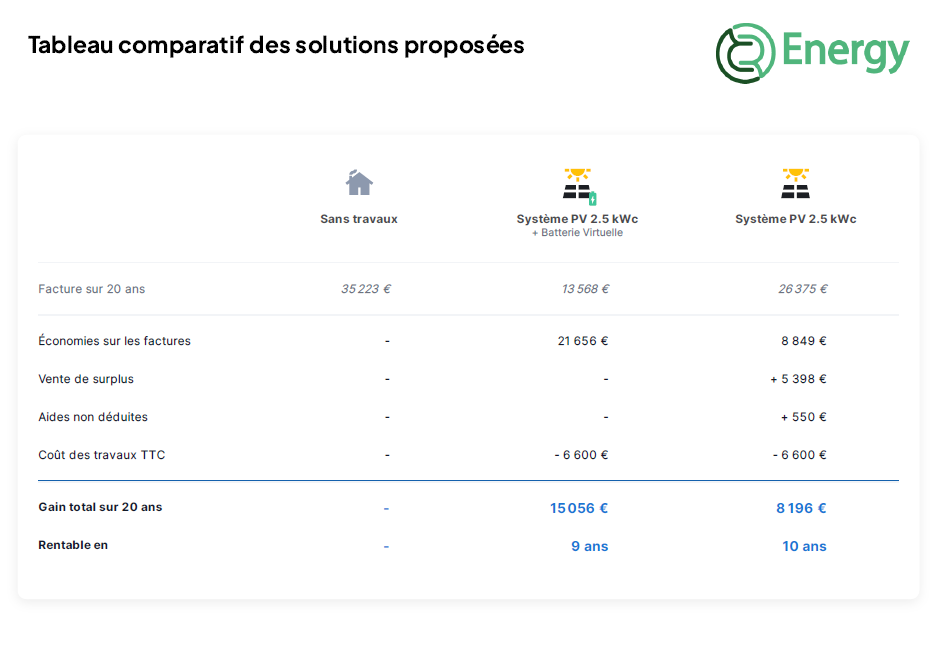Click the 'Aides non déduites' row label
This screenshot has width=940, height=659.
93,417
